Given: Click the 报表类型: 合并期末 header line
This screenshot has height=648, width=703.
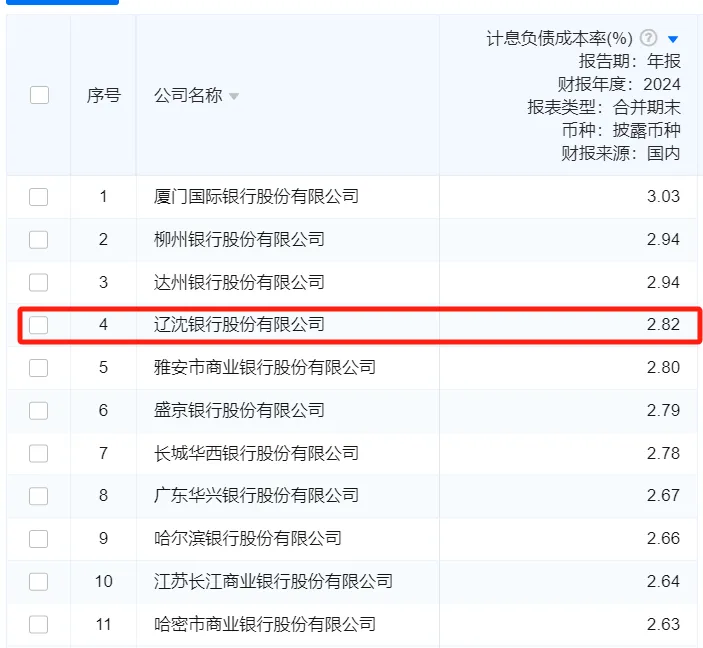Looking at the screenshot, I should tap(604, 107).
